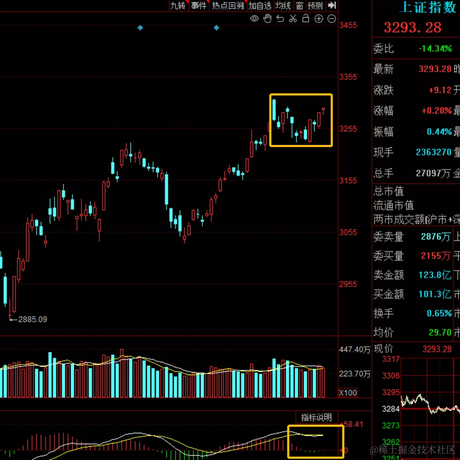
Task: Click the 委买量 value 2155万
Action: (436, 256)
